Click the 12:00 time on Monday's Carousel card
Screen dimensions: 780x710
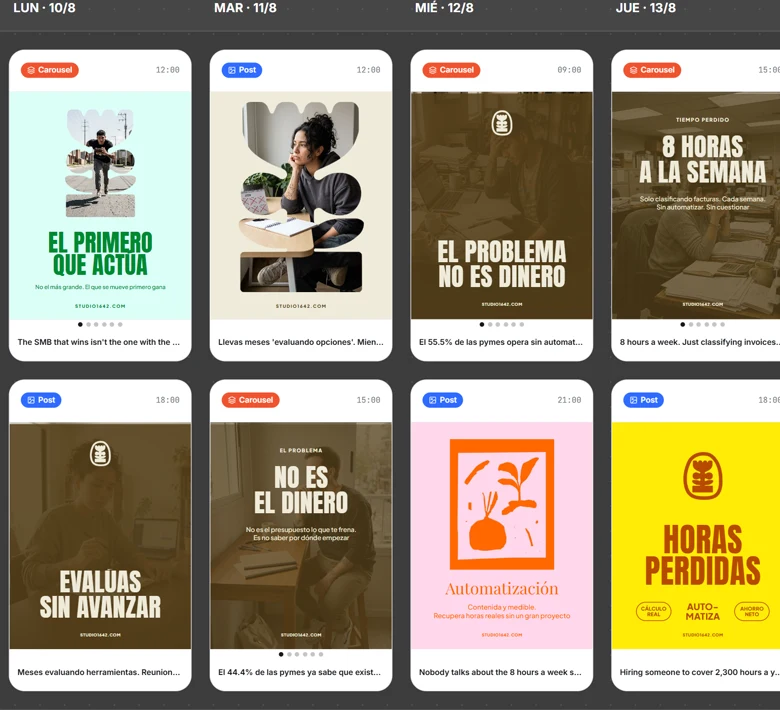168,70
